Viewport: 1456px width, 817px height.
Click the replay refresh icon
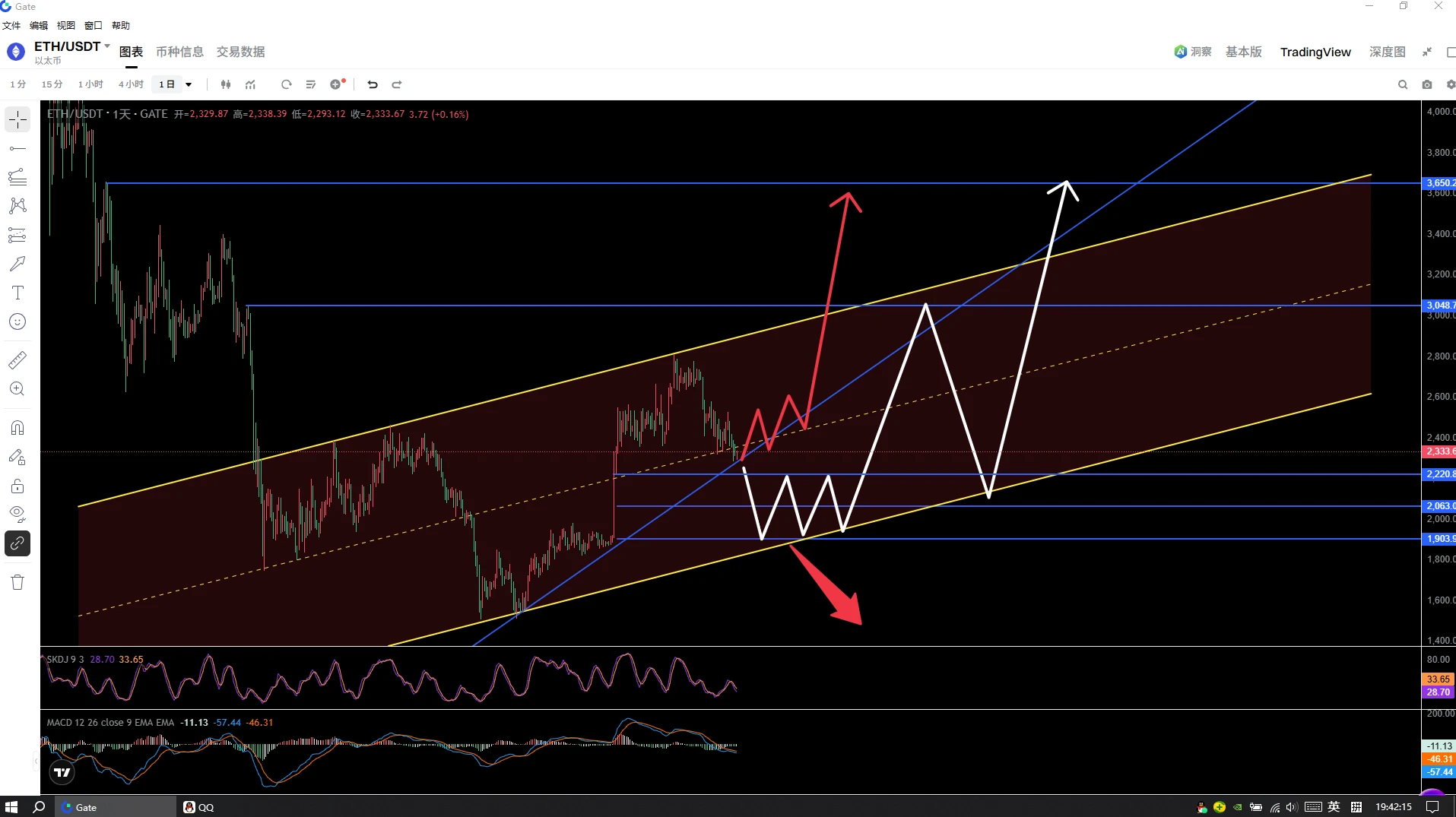click(x=286, y=84)
